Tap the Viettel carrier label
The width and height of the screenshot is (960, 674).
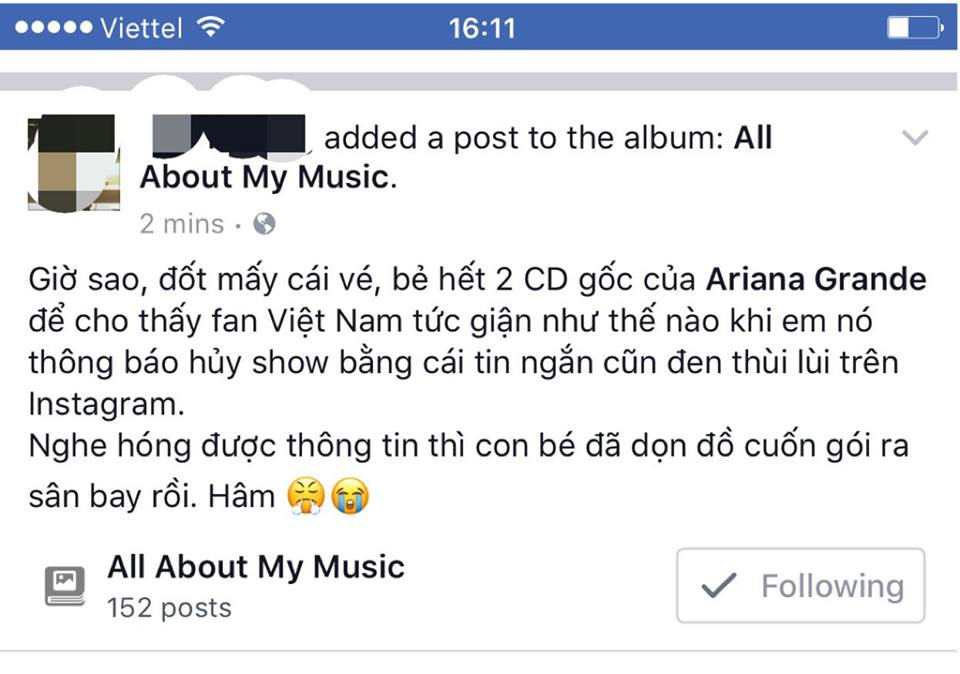[x=141, y=28]
